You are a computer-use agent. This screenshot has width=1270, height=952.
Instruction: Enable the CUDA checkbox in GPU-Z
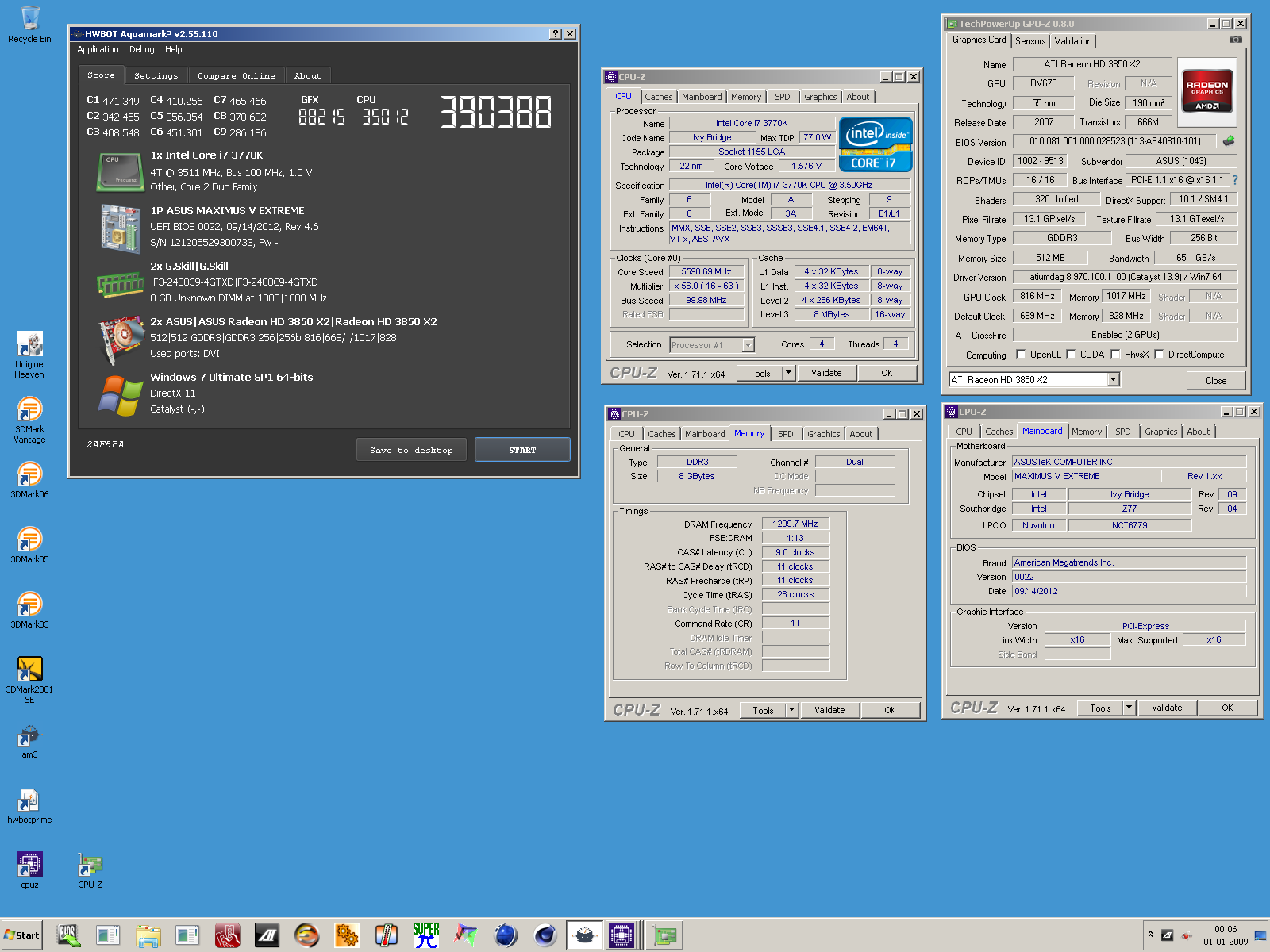[1072, 355]
